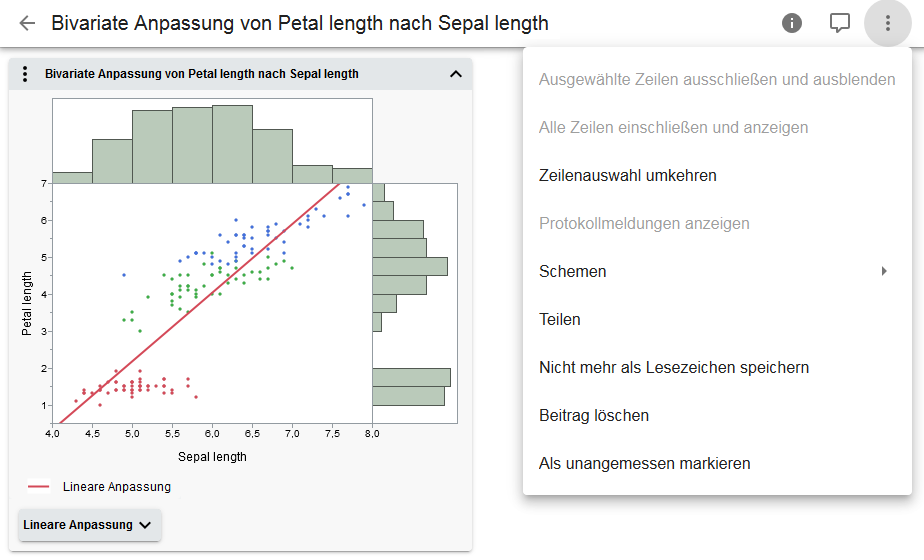The height and width of the screenshot is (560, 924).
Task: Open the comments speech bubble icon
Action: (x=840, y=23)
